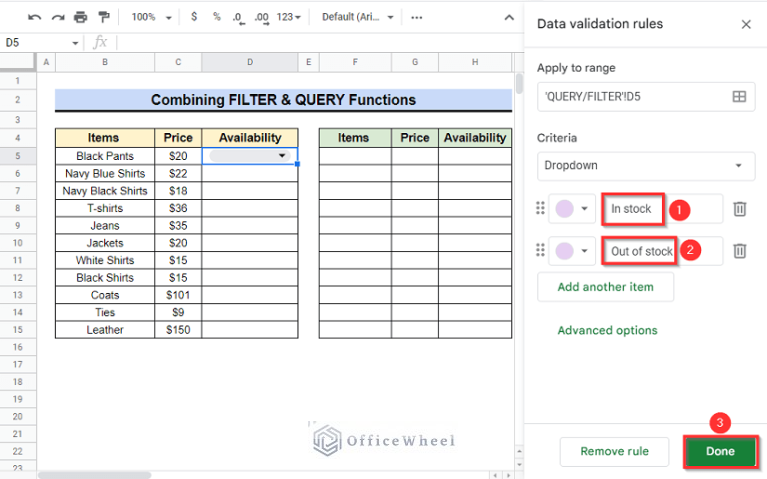Select column C header
This screenshot has width=767, height=479.
(x=178, y=62)
